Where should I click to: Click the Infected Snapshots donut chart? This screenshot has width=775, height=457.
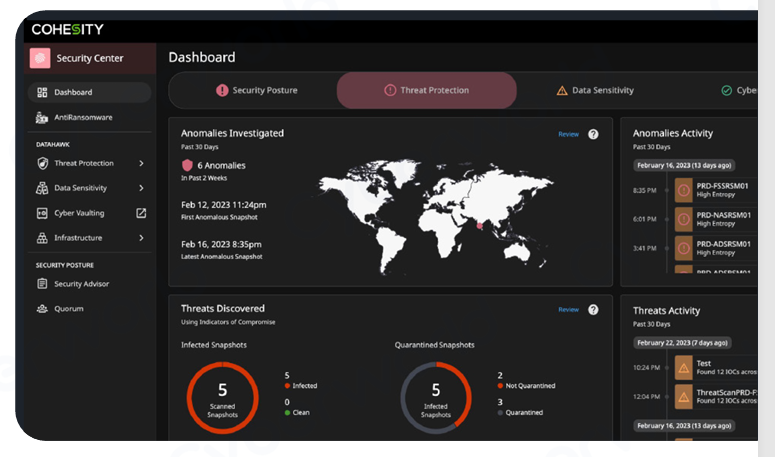point(435,398)
